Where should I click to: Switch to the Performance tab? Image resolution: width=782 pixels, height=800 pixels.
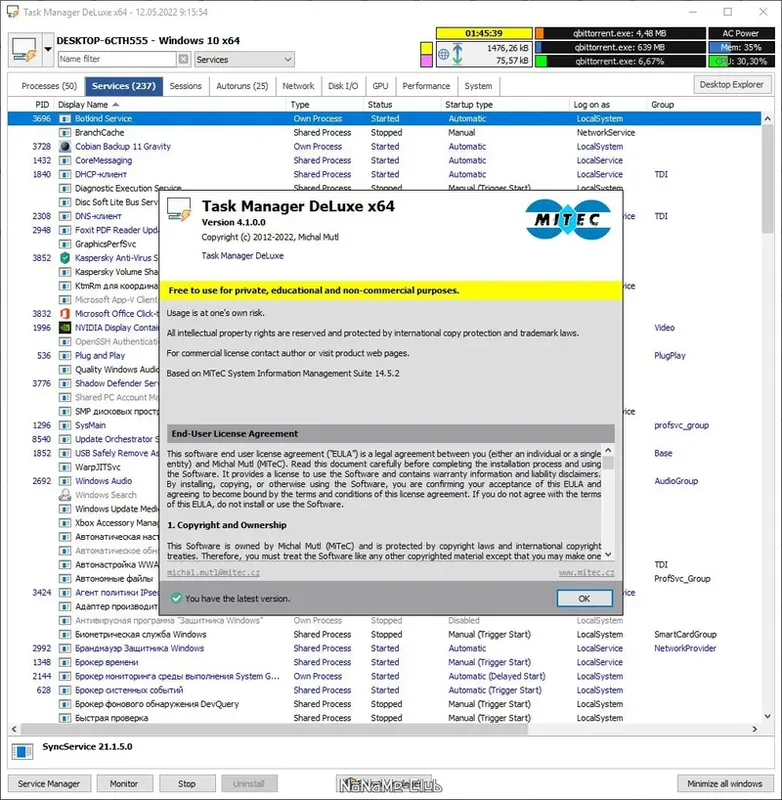click(426, 86)
